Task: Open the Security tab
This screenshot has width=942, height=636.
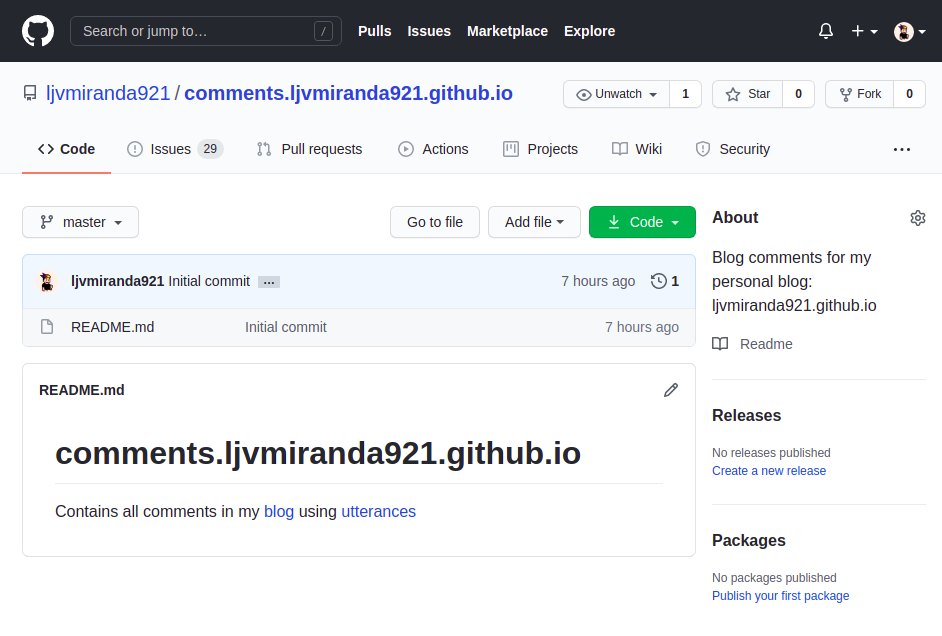Action: point(732,149)
